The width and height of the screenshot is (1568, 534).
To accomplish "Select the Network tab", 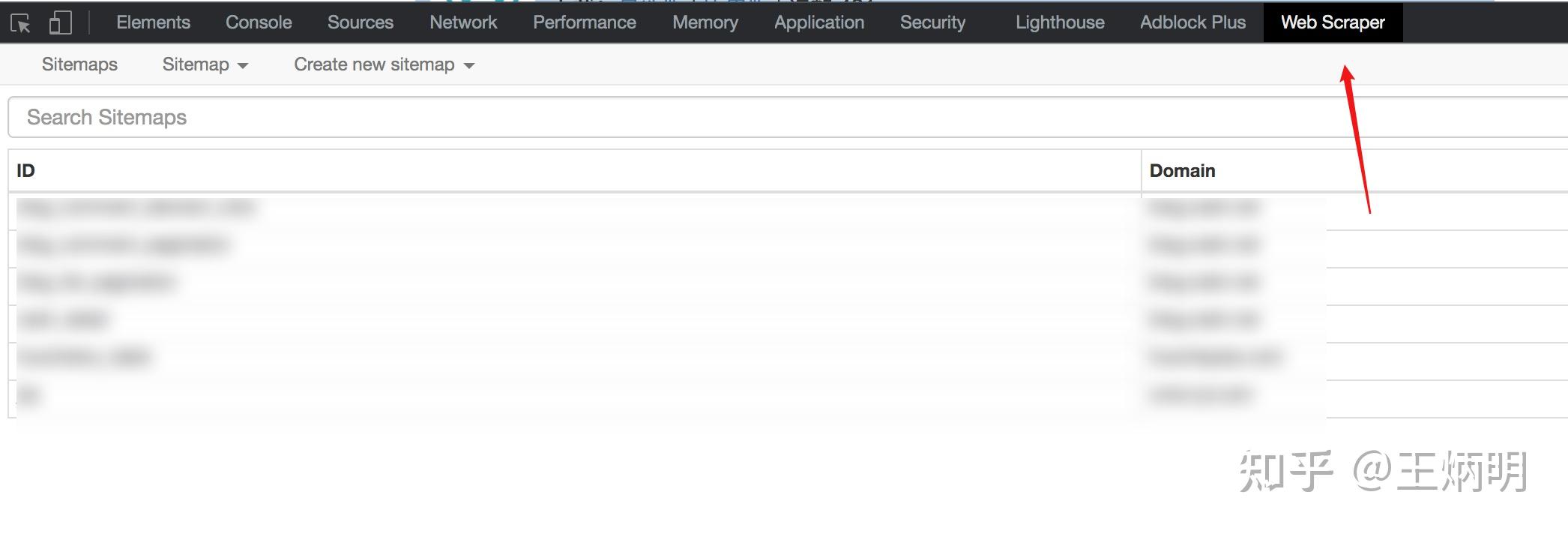I will [463, 22].
